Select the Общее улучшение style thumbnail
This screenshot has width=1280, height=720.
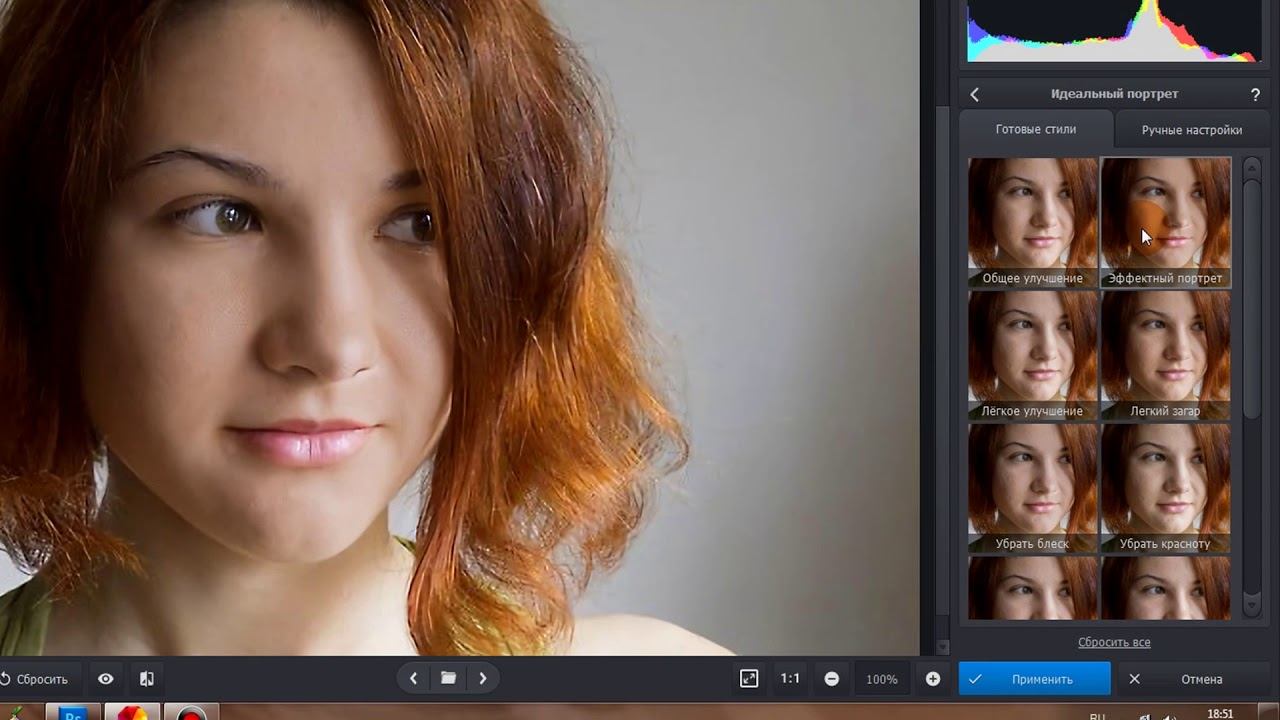click(x=1033, y=222)
